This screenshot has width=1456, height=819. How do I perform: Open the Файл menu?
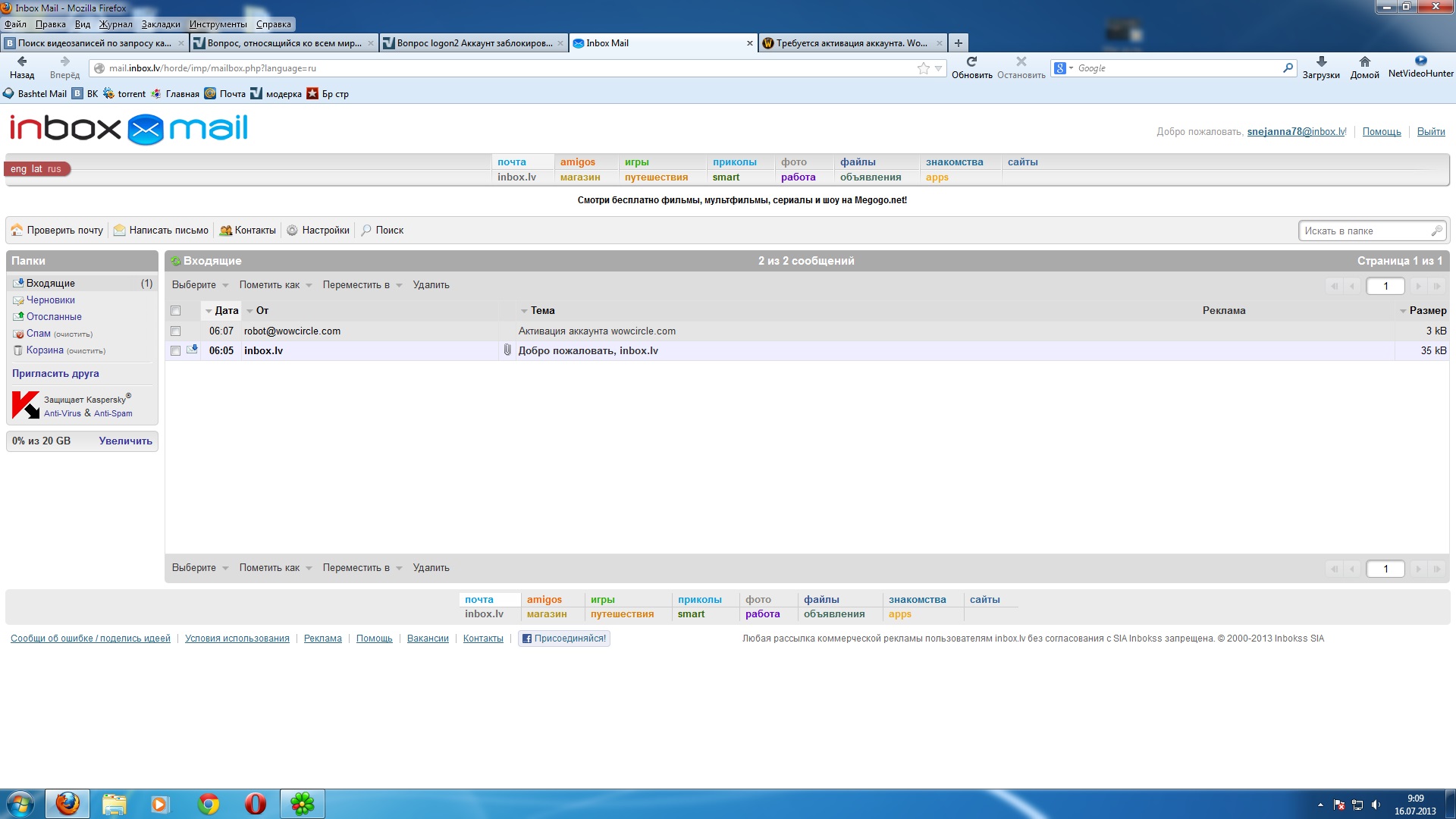[15, 24]
